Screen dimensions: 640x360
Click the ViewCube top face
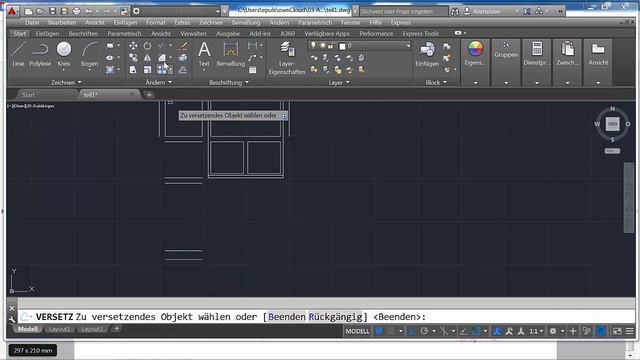tap(612, 124)
